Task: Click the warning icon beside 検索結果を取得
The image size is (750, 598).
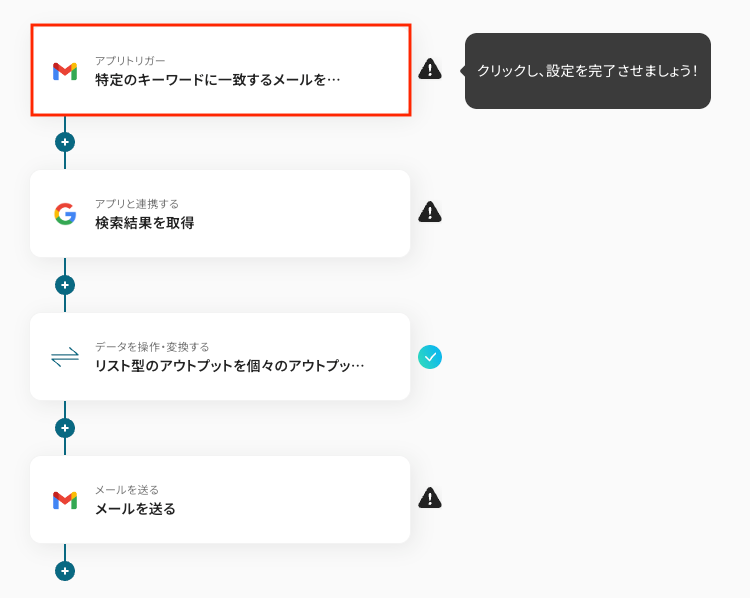Action: [x=430, y=212]
